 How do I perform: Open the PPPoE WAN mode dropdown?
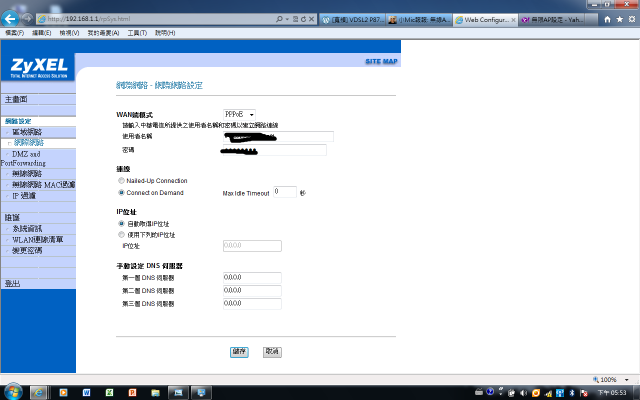tap(239, 115)
